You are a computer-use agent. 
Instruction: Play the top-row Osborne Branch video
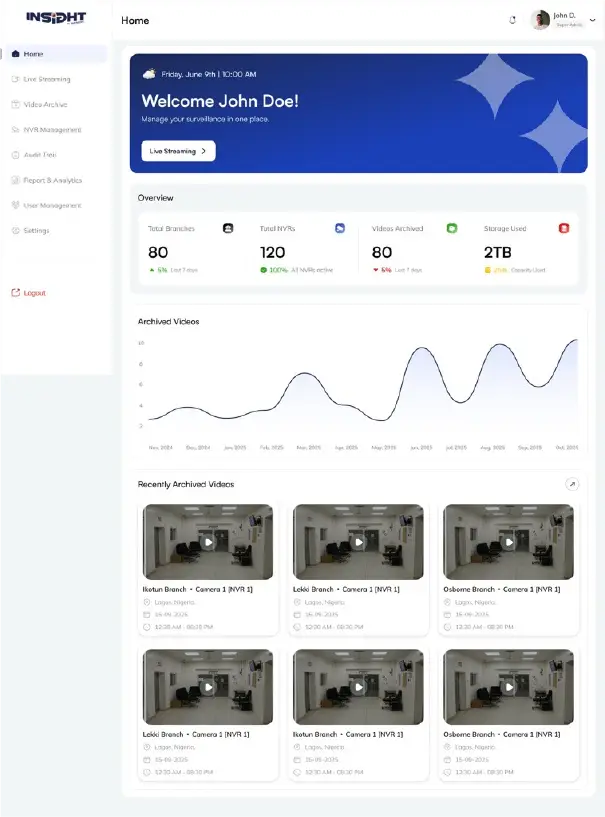[509, 542]
